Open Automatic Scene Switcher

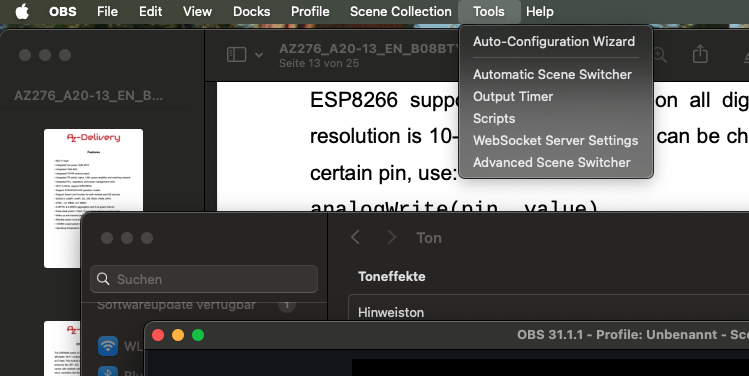point(552,75)
